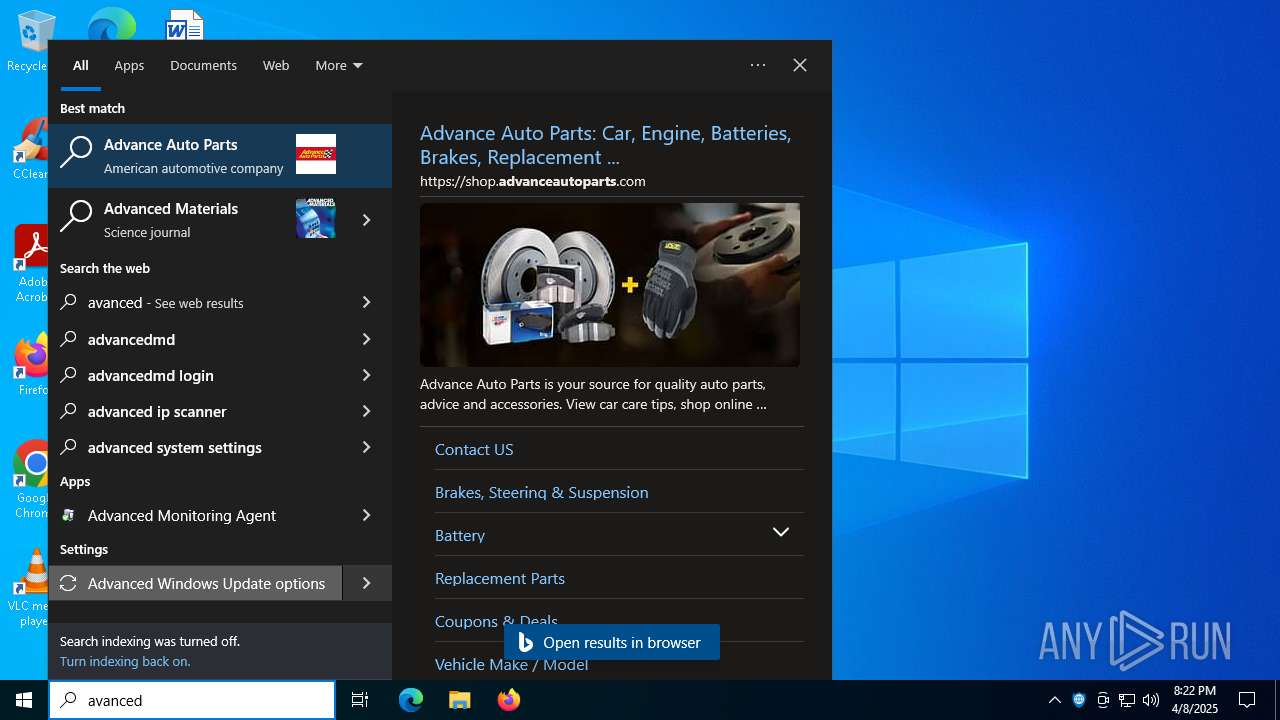1280x720 pixels.
Task: Open the Windows Start menu
Action: point(24,700)
